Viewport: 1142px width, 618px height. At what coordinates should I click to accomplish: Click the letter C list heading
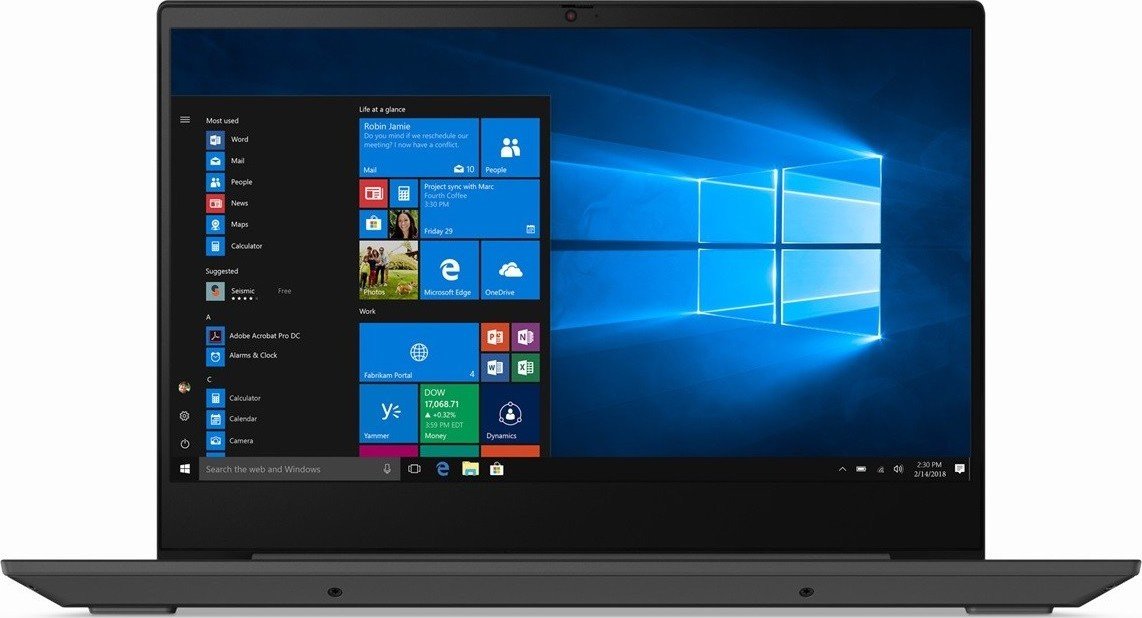pyautogui.click(x=209, y=379)
